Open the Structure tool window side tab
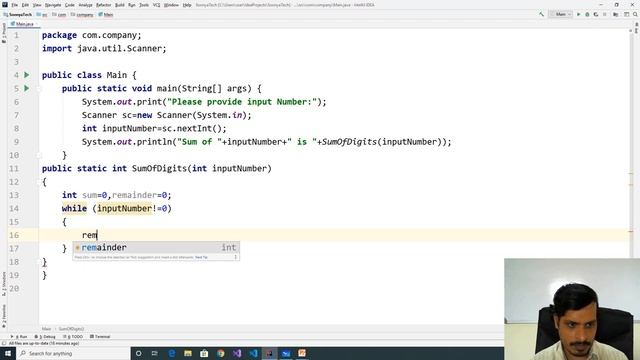640x360 pixels. point(4,284)
